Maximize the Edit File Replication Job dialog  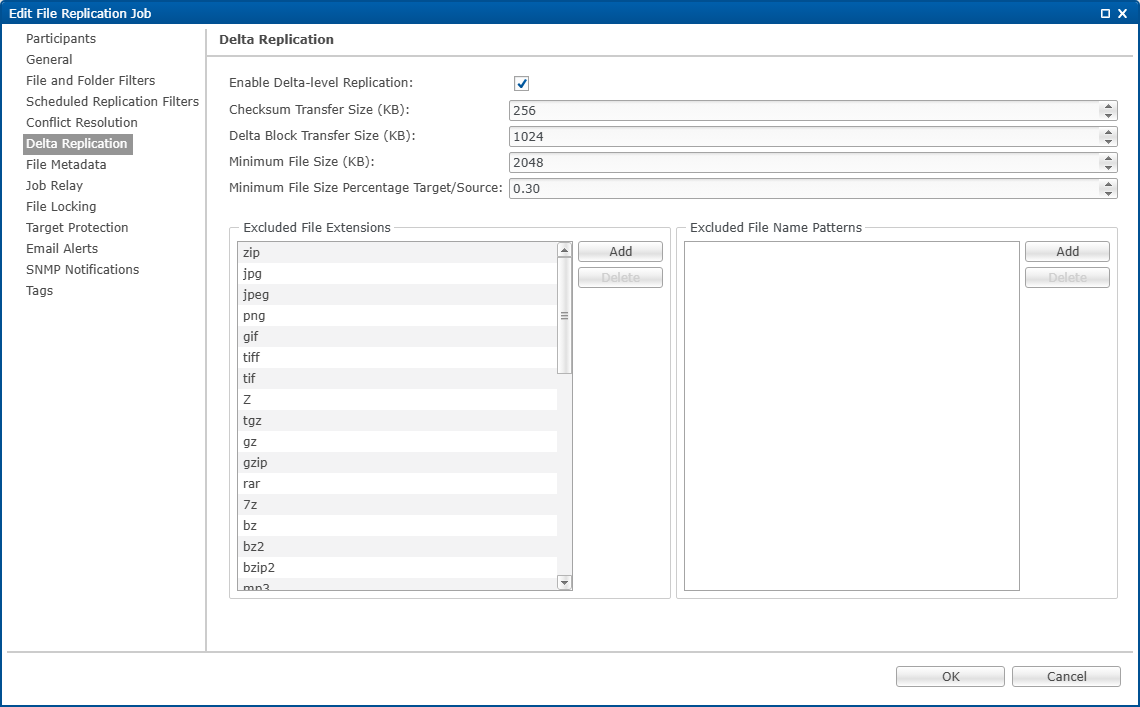point(1105,13)
